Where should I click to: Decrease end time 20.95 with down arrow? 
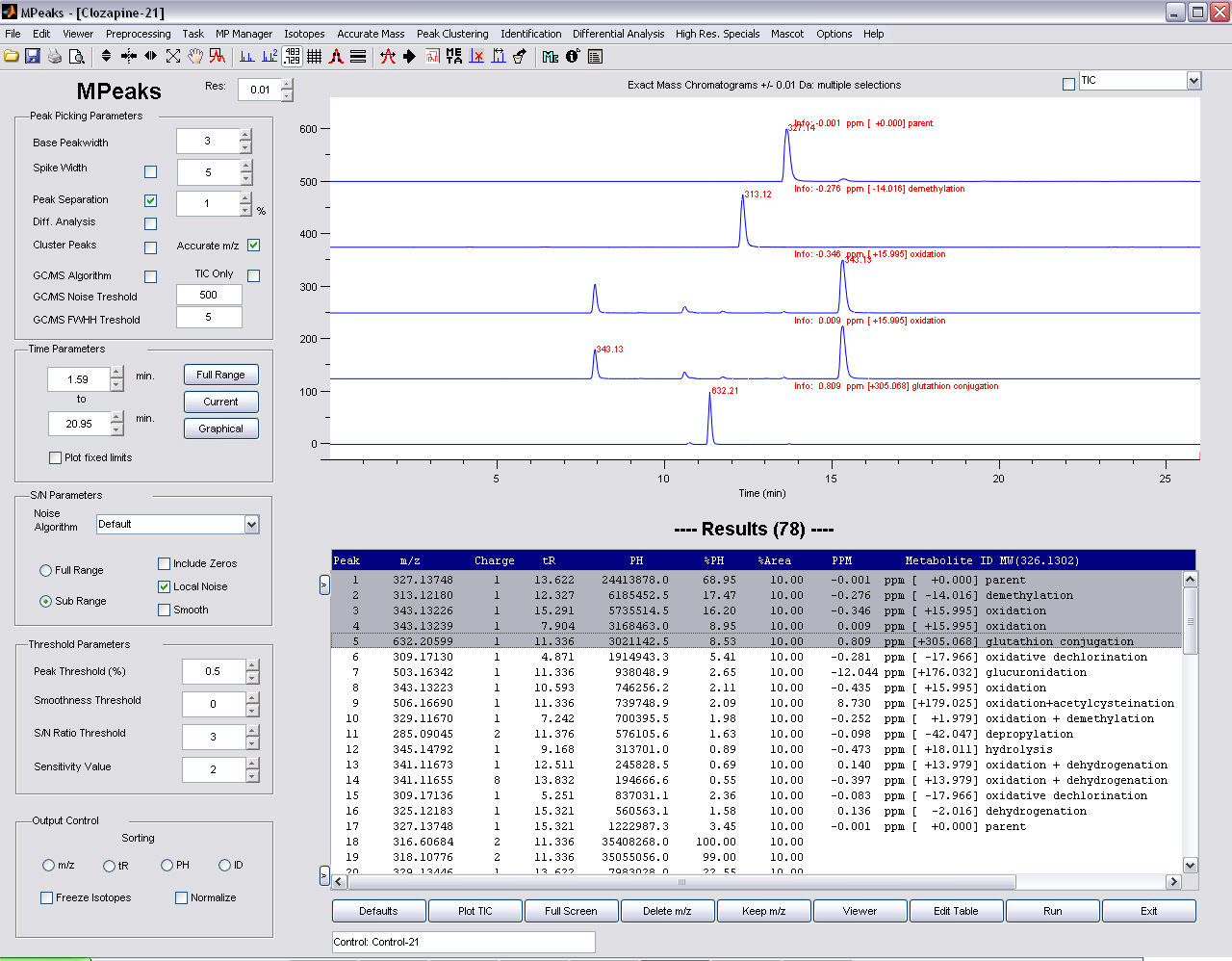tap(116, 429)
